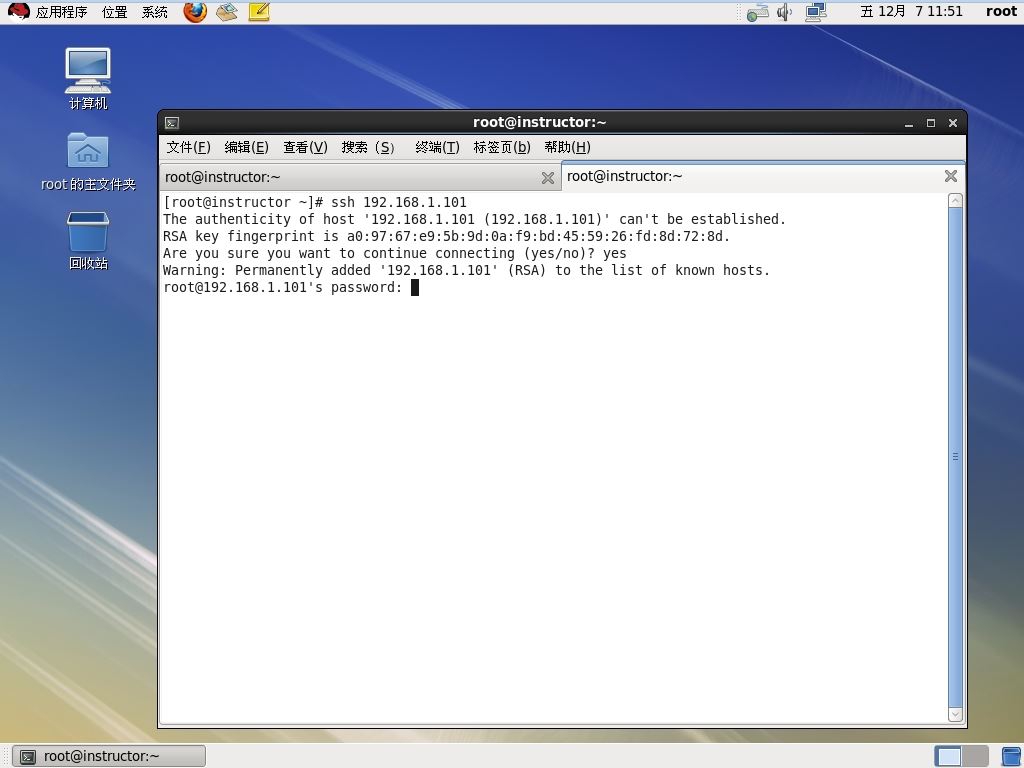The image size is (1024, 768).
Task: Click the root@instructor taskbar button
Action: [x=109, y=756]
